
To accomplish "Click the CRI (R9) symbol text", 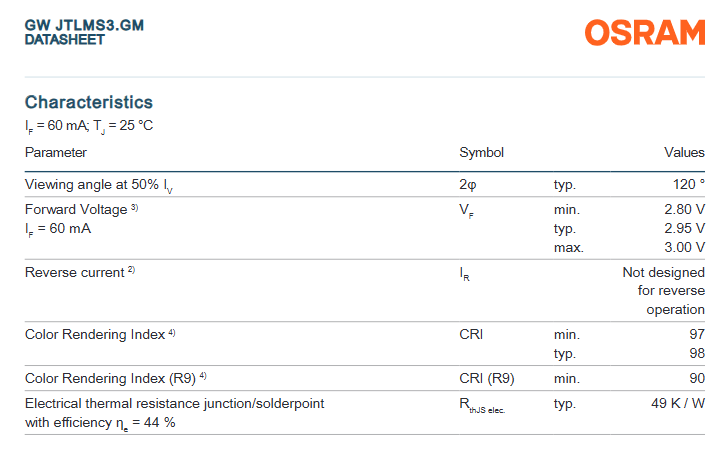I will pos(487,378).
